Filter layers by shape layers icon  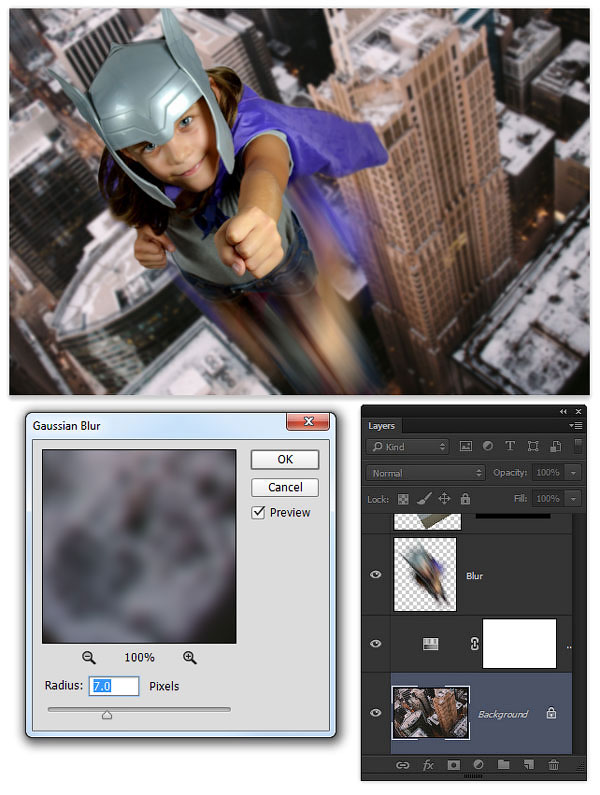533,446
